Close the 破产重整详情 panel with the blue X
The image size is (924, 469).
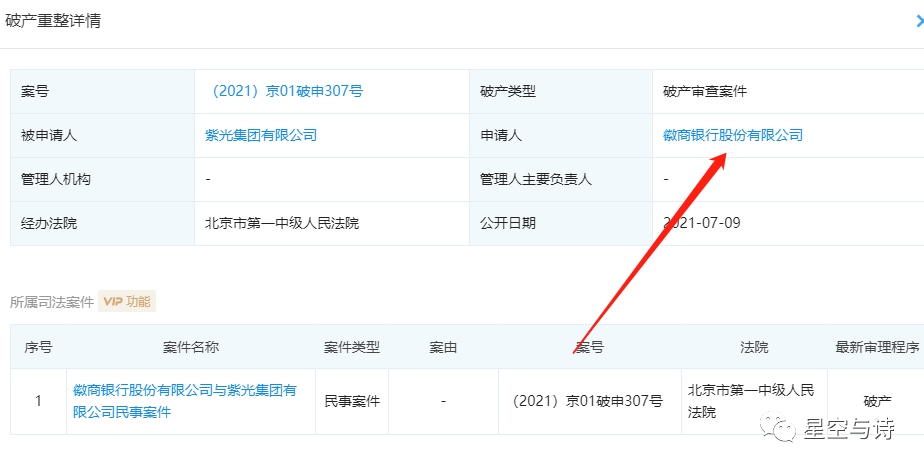click(x=919, y=21)
